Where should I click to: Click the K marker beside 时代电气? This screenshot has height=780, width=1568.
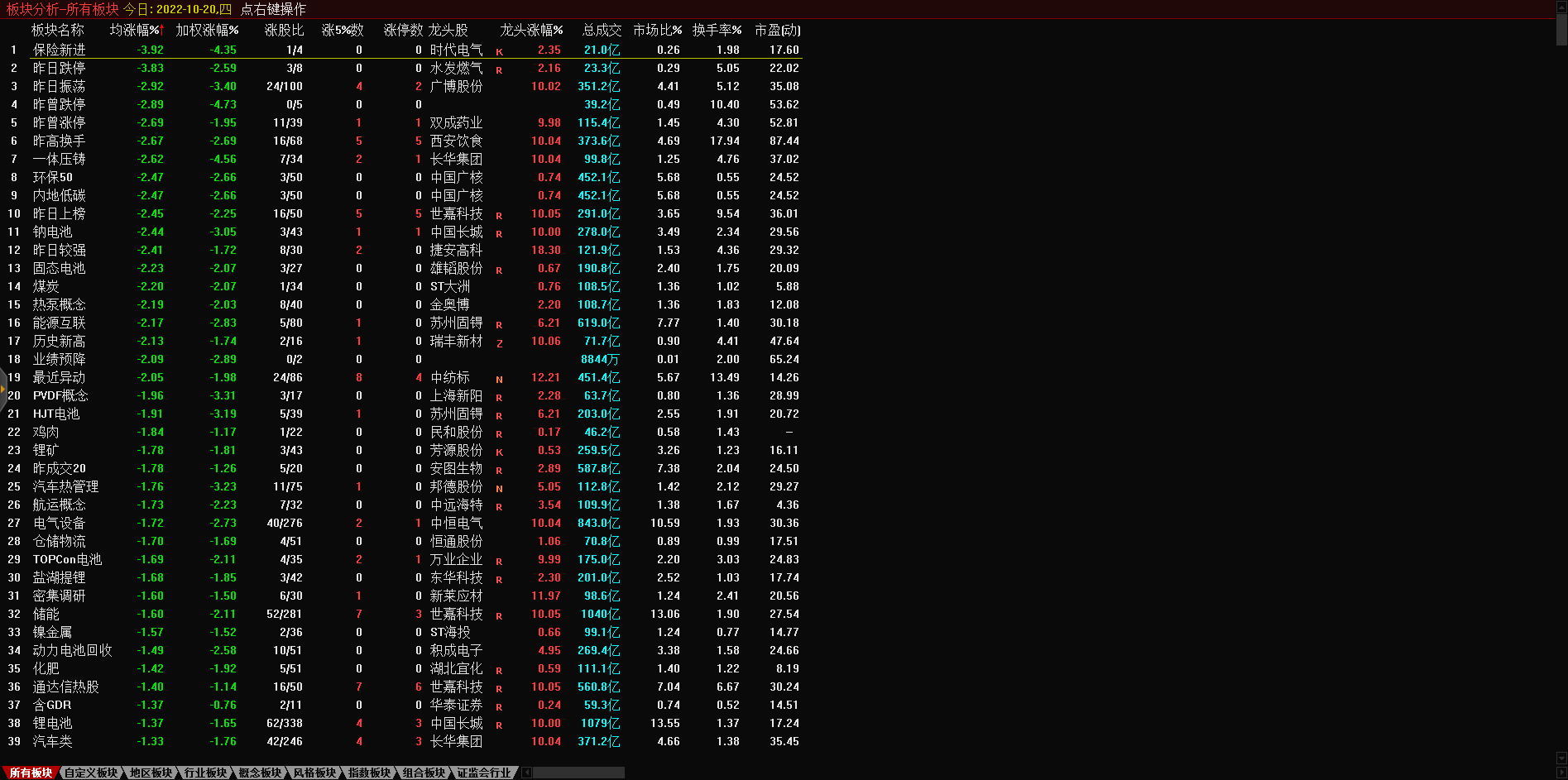(499, 52)
